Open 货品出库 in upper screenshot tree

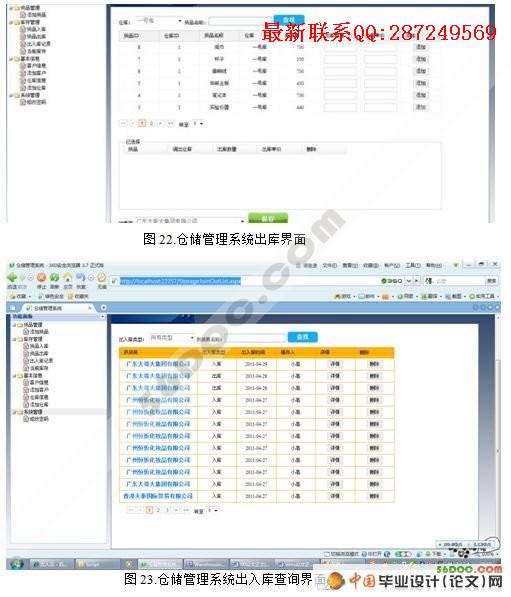(x=36, y=37)
